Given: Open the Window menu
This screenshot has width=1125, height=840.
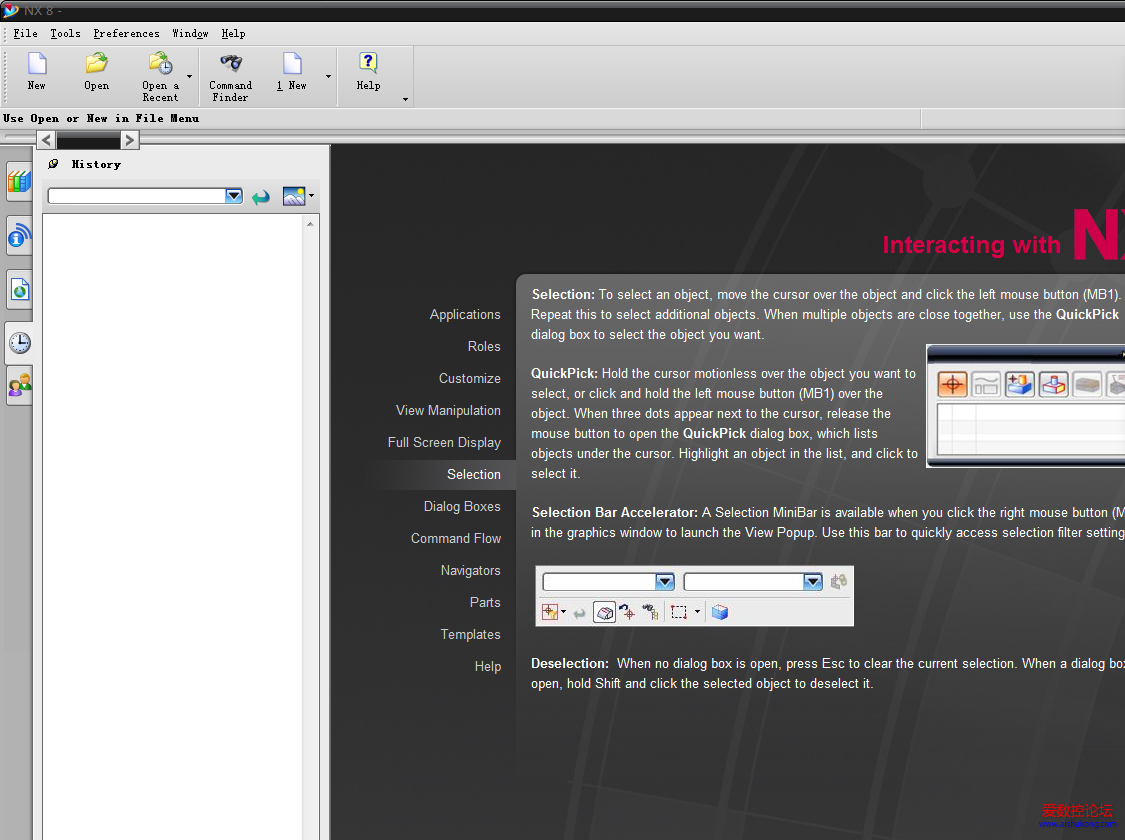Looking at the screenshot, I should point(190,33).
